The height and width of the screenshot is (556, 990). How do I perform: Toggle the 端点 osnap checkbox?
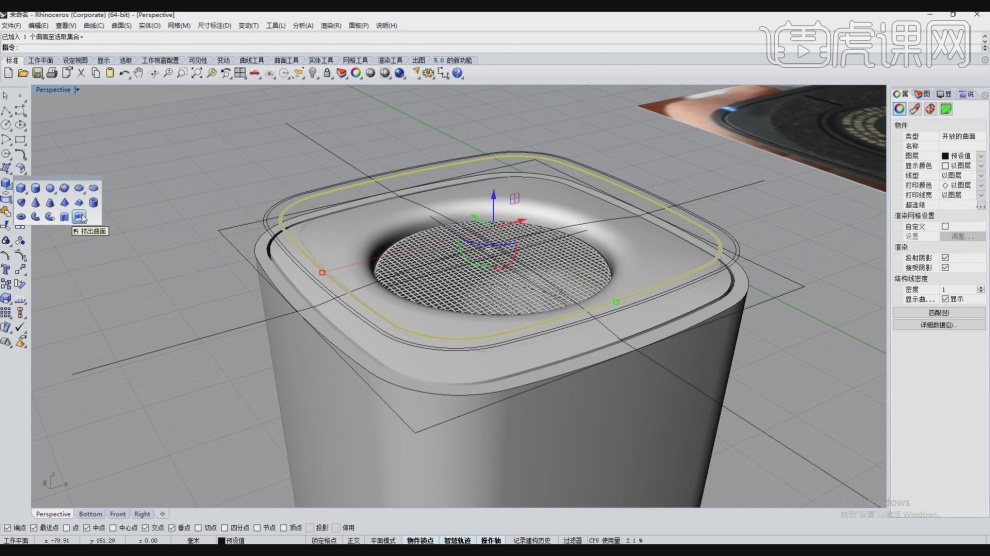(x=8, y=528)
